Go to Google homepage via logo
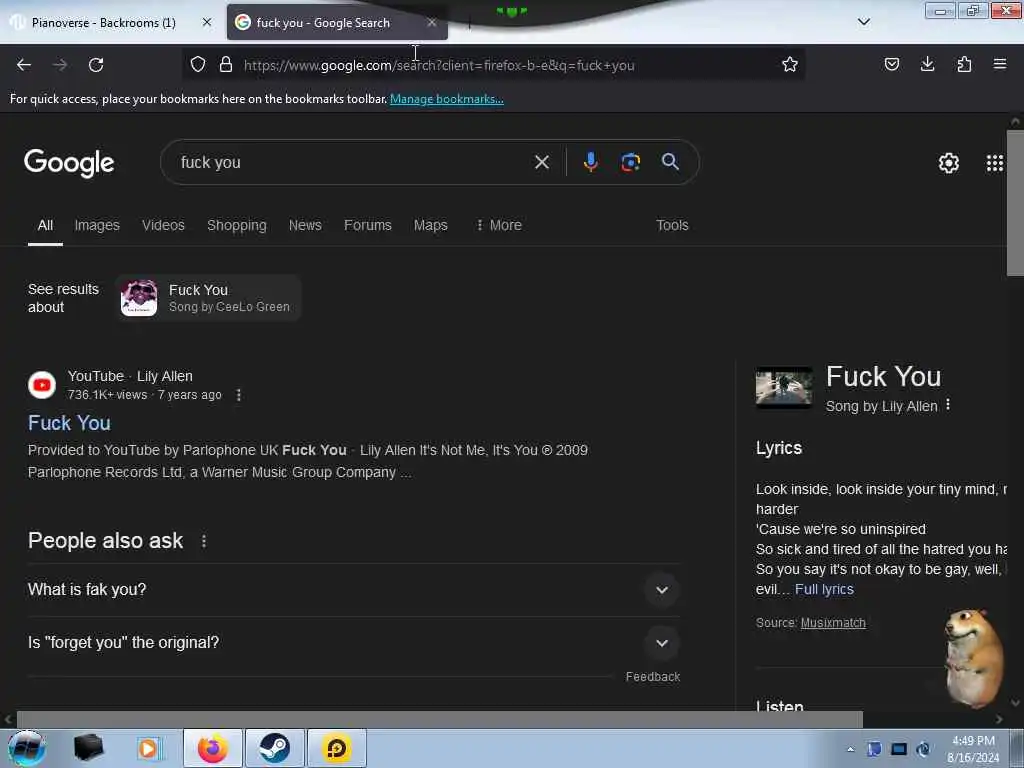 [x=69, y=163]
